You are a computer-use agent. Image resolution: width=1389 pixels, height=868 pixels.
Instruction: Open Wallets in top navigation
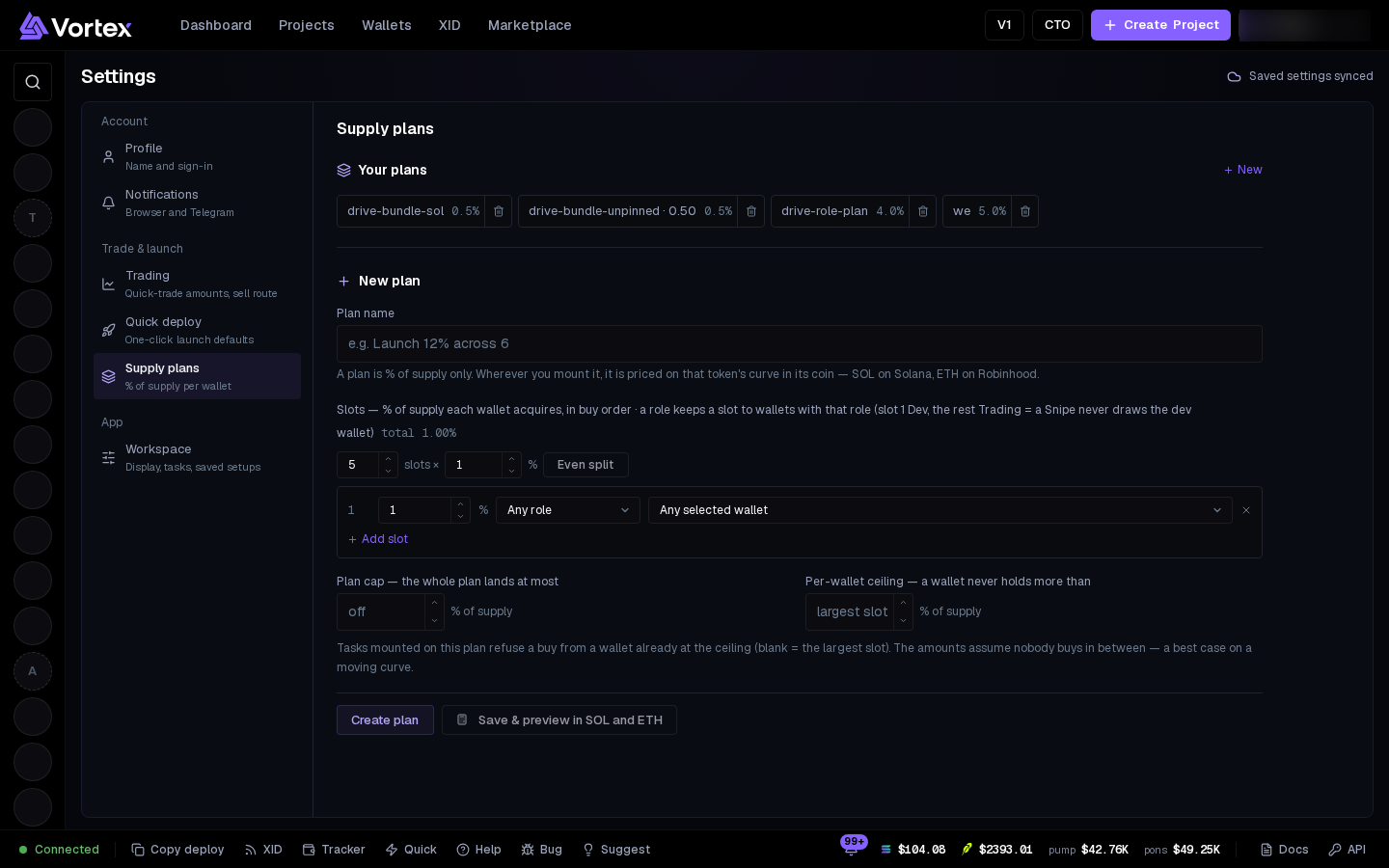387,25
